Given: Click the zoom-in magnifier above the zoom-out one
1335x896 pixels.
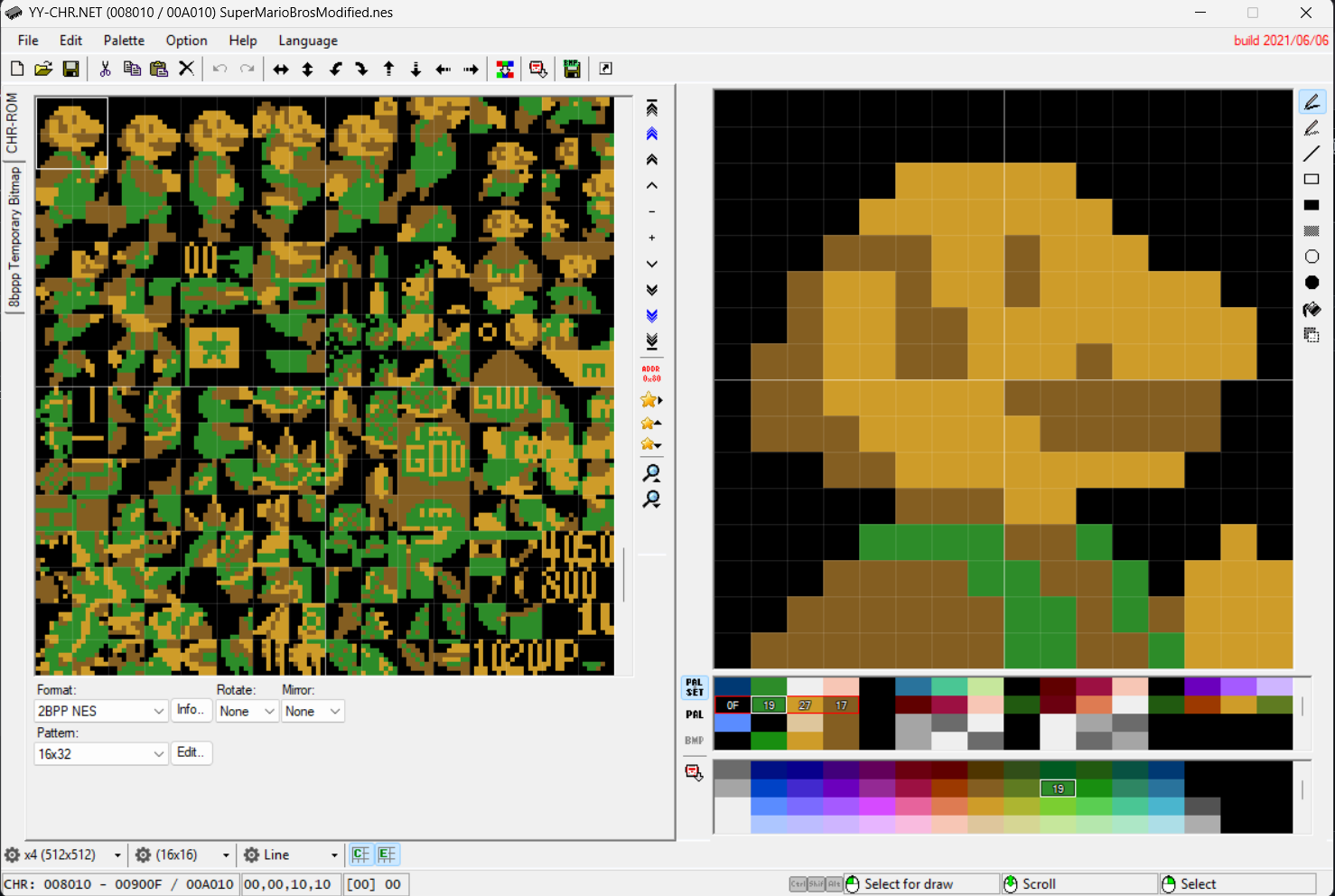Looking at the screenshot, I should (x=651, y=473).
